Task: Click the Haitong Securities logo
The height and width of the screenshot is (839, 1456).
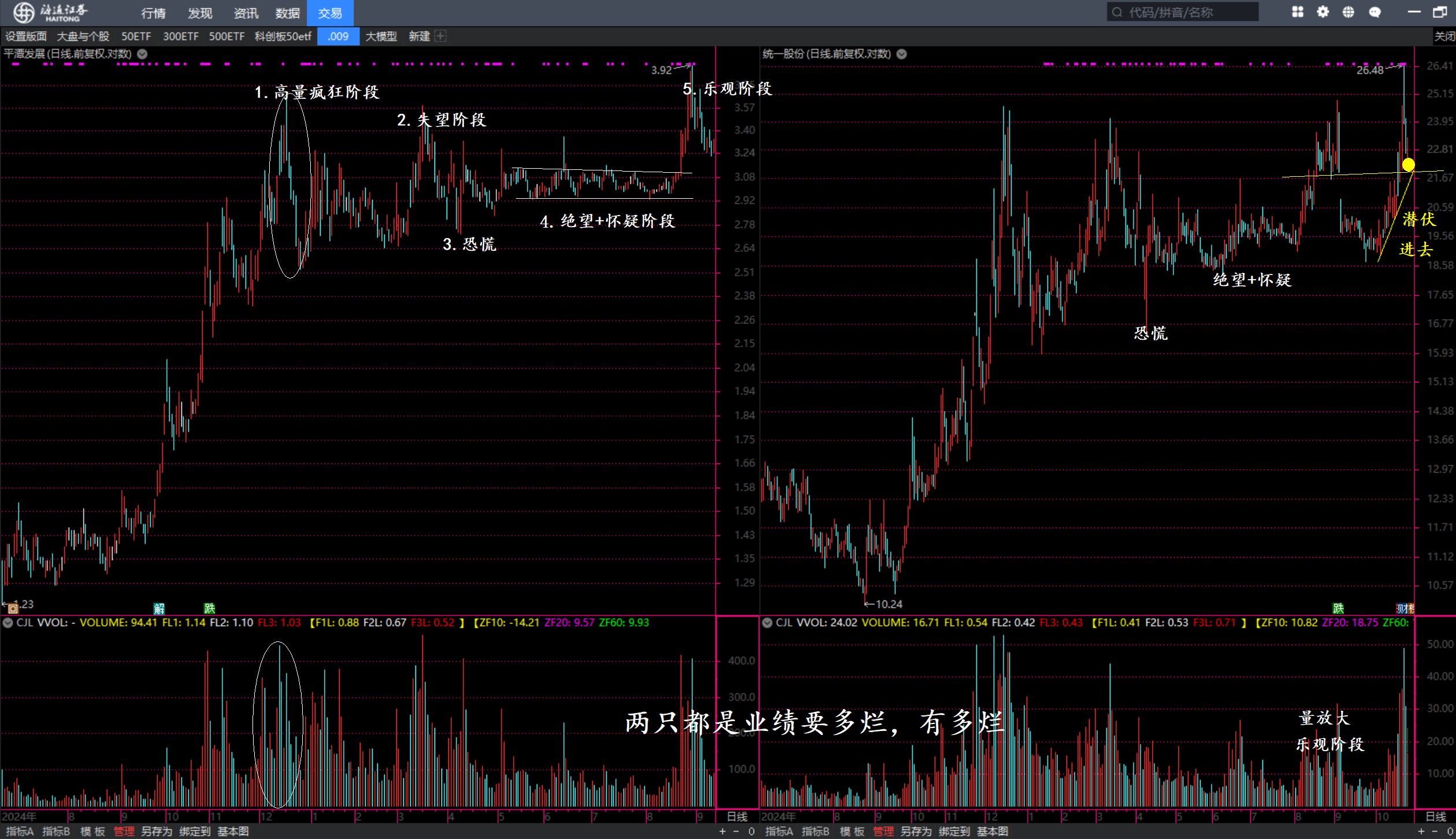Action: click(x=51, y=12)
